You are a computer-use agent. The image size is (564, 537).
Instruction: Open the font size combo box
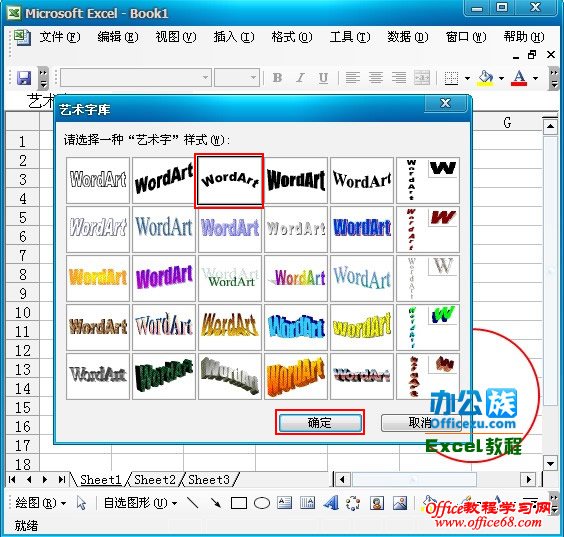[x=237, y=77]
